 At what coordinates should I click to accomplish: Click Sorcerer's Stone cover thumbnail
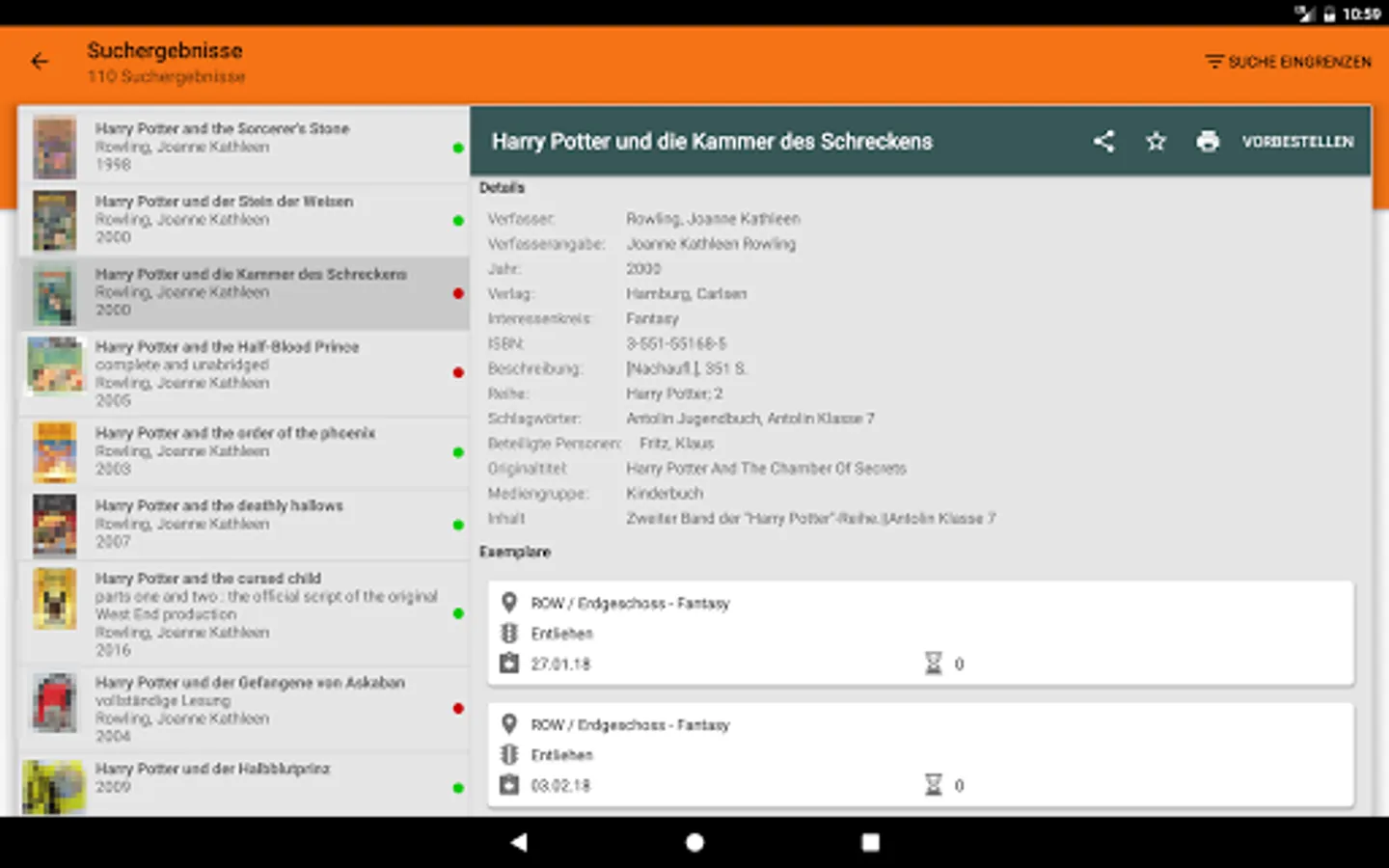tap(55, 148)
